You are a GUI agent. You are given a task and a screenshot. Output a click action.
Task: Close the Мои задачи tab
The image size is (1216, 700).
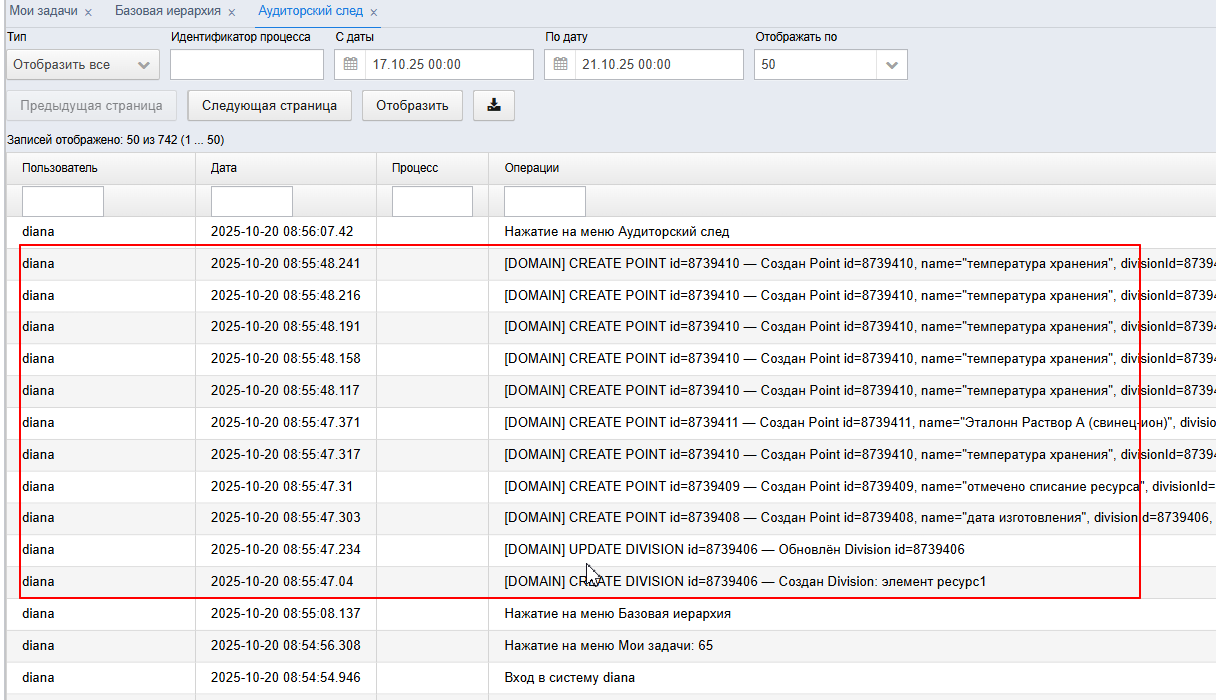click(88, 12)
